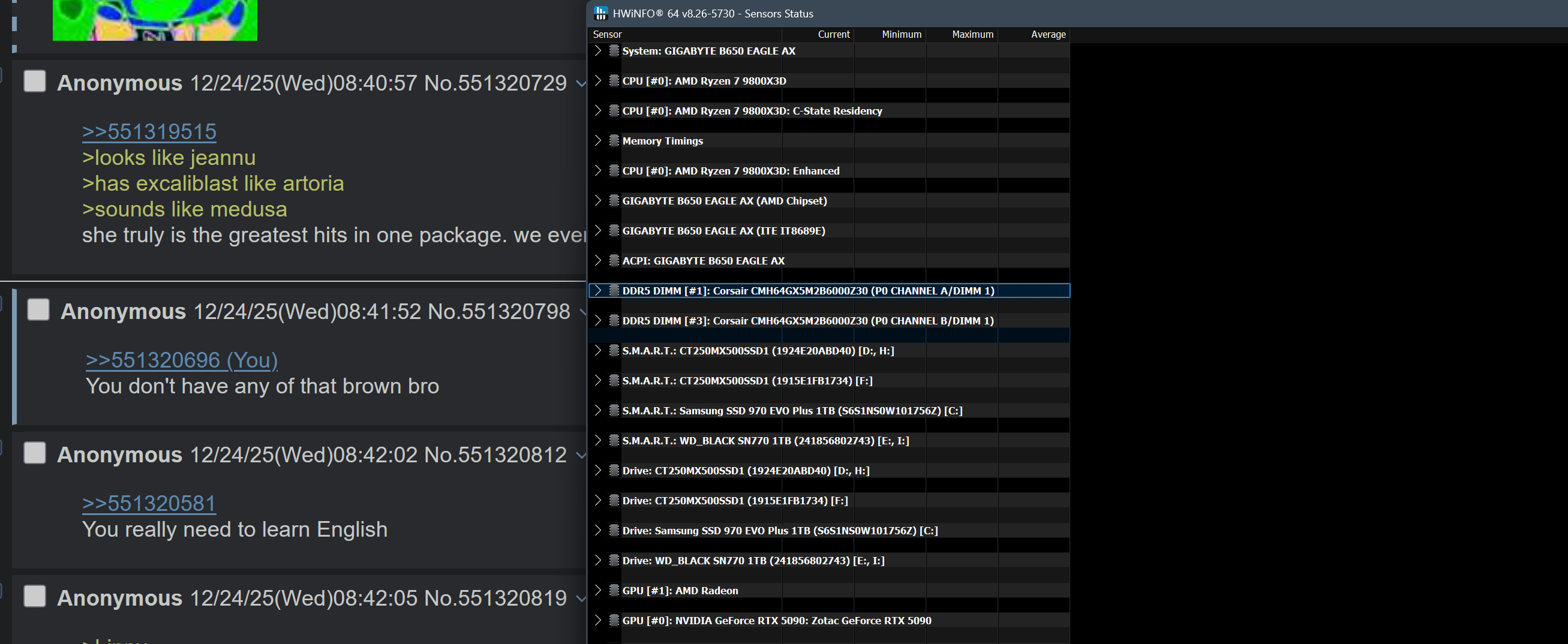Click the chip icon beside Memory Timings
The image size is (1568, 644).
[614, 140]
